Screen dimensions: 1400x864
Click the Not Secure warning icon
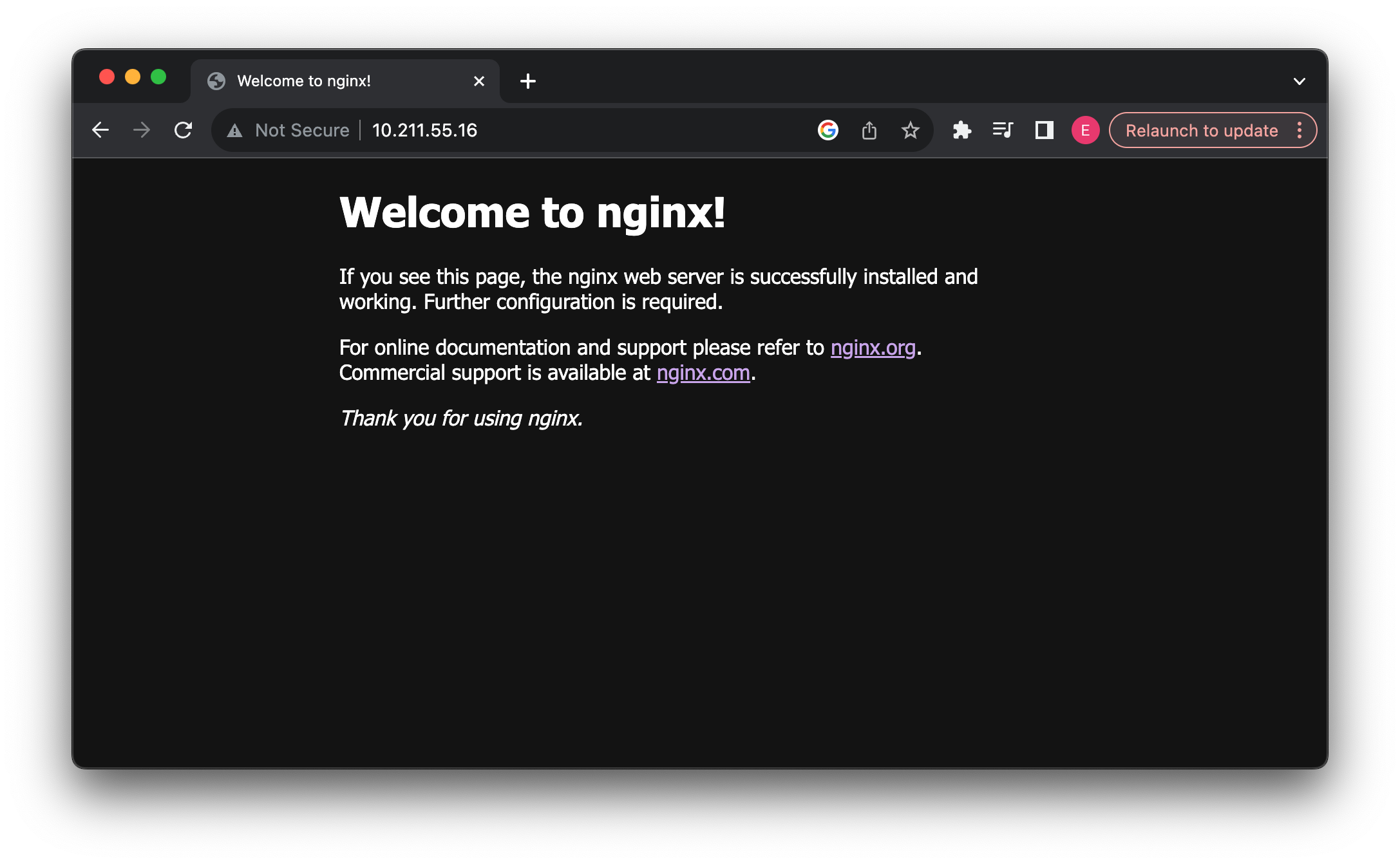click(234, 131)
